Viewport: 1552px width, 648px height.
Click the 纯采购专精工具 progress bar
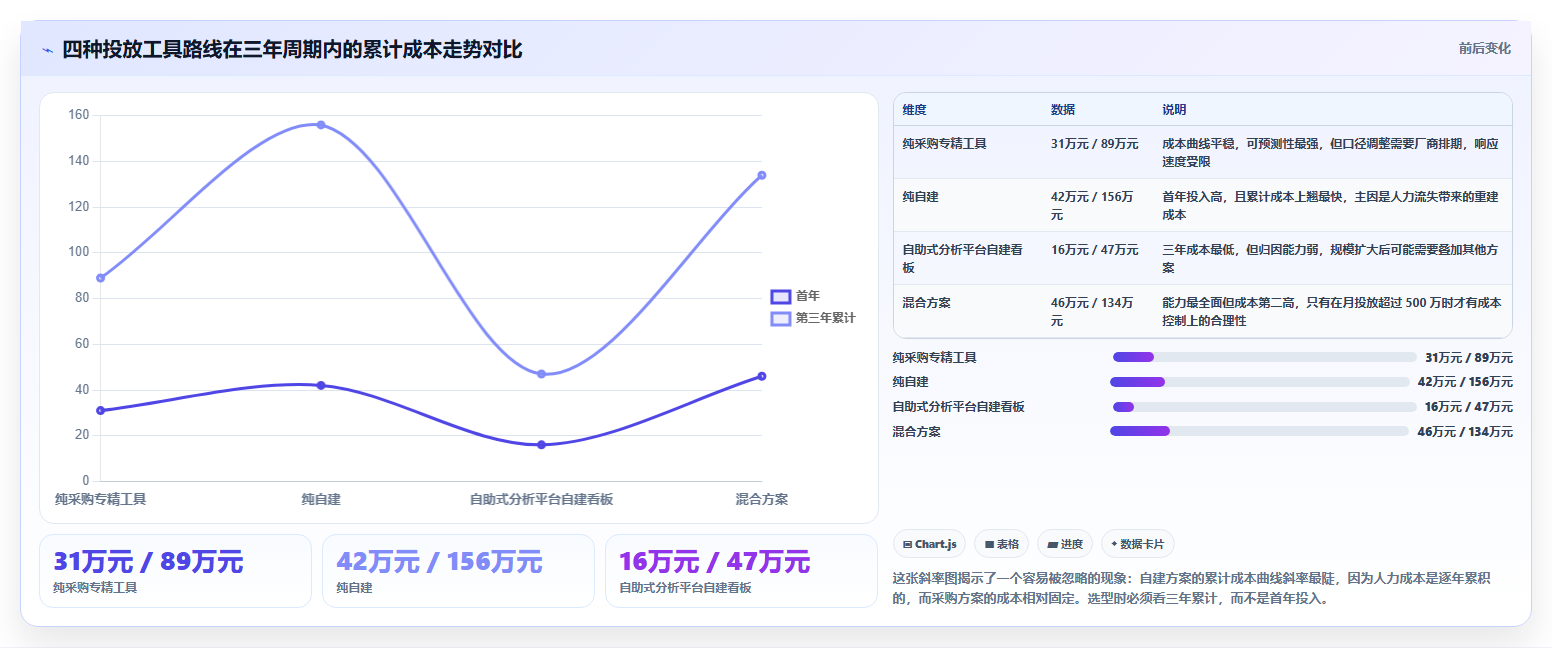[1265, 357]
